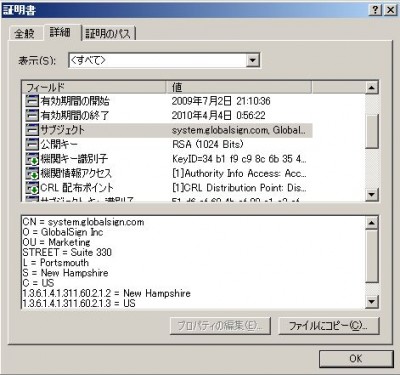Close the 証明書 dialog
The image size is (400, 375).
tap(390, 10)
